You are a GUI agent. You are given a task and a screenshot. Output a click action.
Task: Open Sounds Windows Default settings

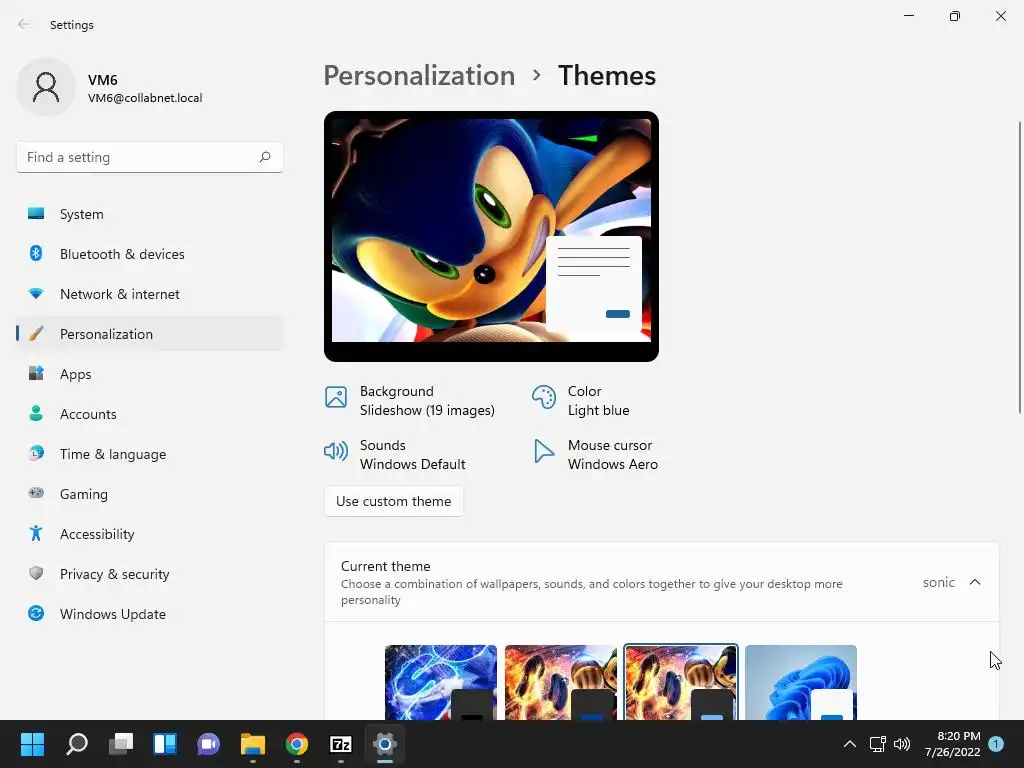point(395,455)
